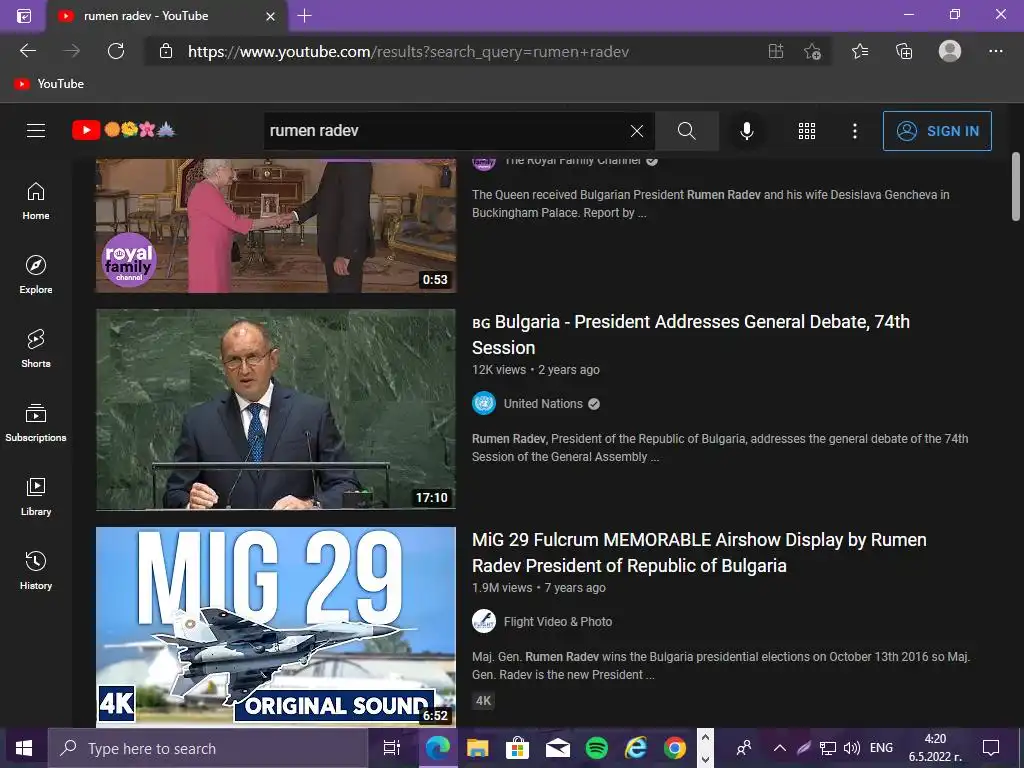Open Internet Explorer from the taskbar
The height and width of the screenshot is (768, 1024).
click(635, 748)
